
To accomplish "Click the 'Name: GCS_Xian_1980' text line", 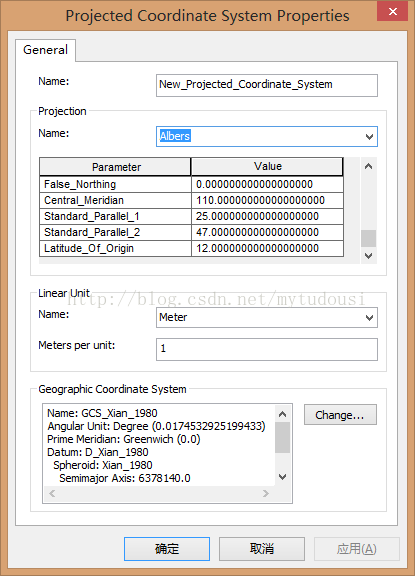I will tap(102, 413).
